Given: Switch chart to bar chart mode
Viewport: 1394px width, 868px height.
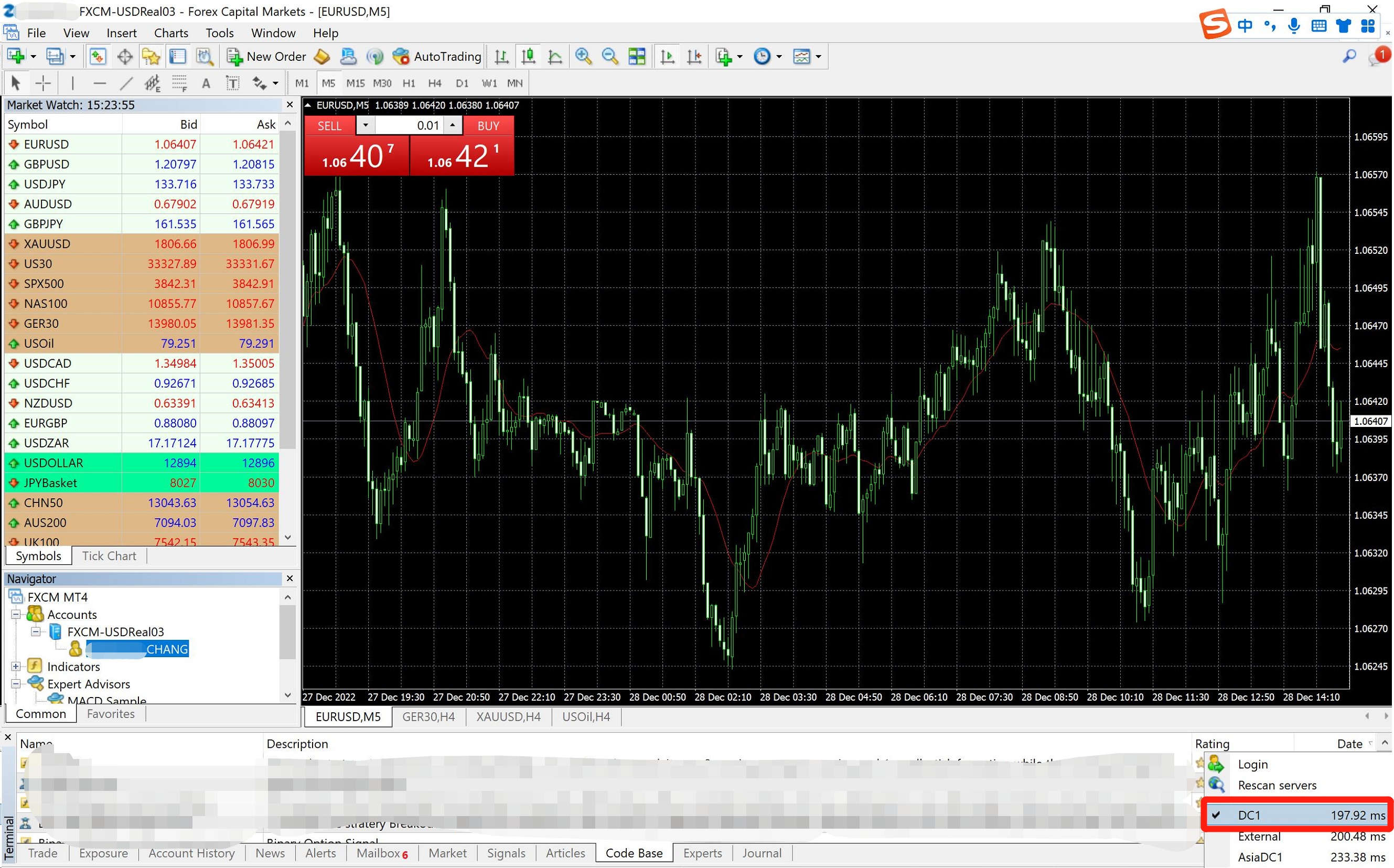Looking at the screenshot, I should pyautogui.click(x=501, y=56).
